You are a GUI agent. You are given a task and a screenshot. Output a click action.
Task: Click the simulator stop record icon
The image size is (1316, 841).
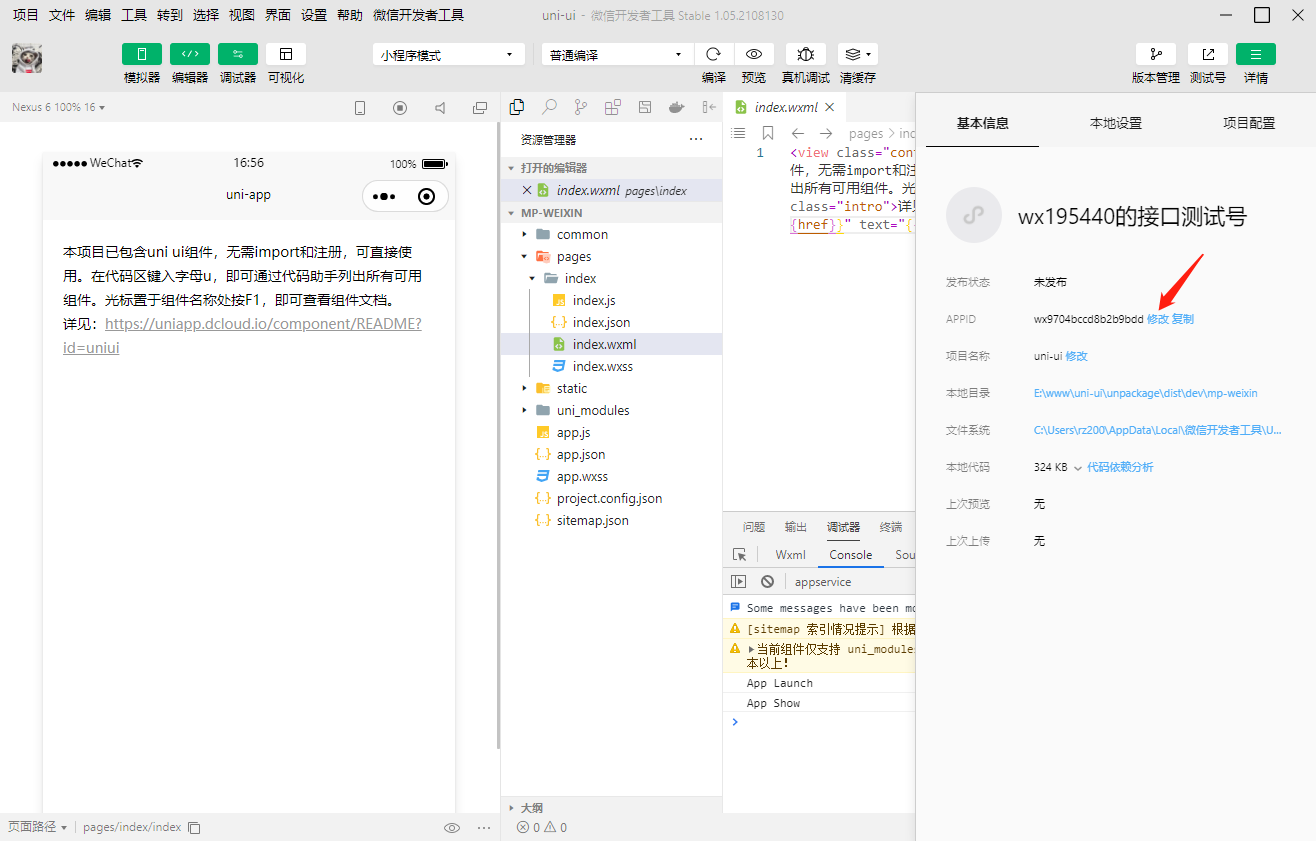[400, 108]
